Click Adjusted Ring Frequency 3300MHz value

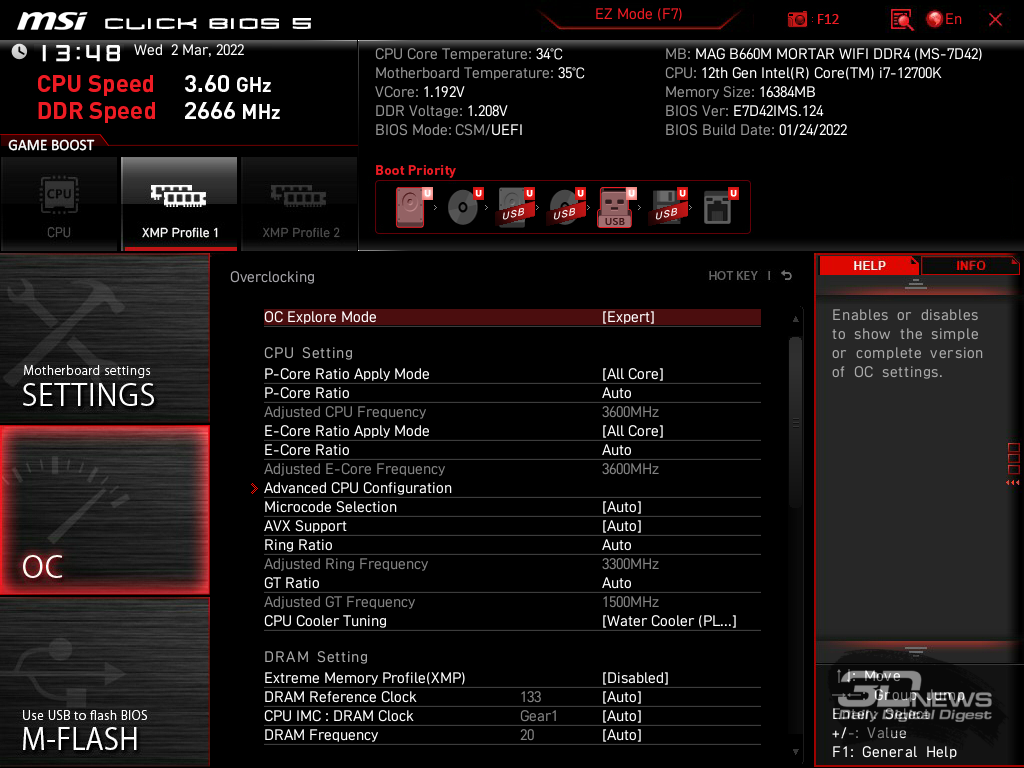click(x=630, y=564)
